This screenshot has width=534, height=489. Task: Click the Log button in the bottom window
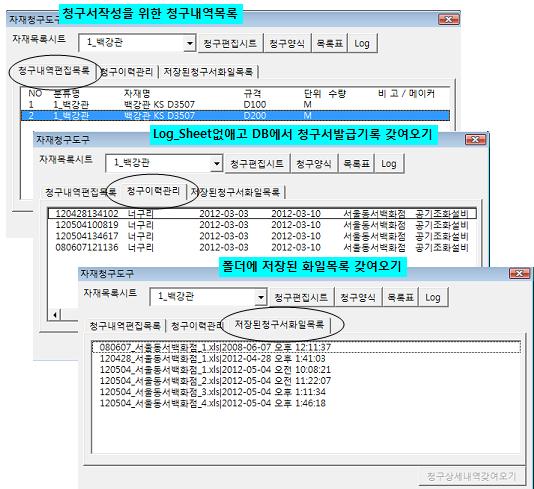point(433,297)
